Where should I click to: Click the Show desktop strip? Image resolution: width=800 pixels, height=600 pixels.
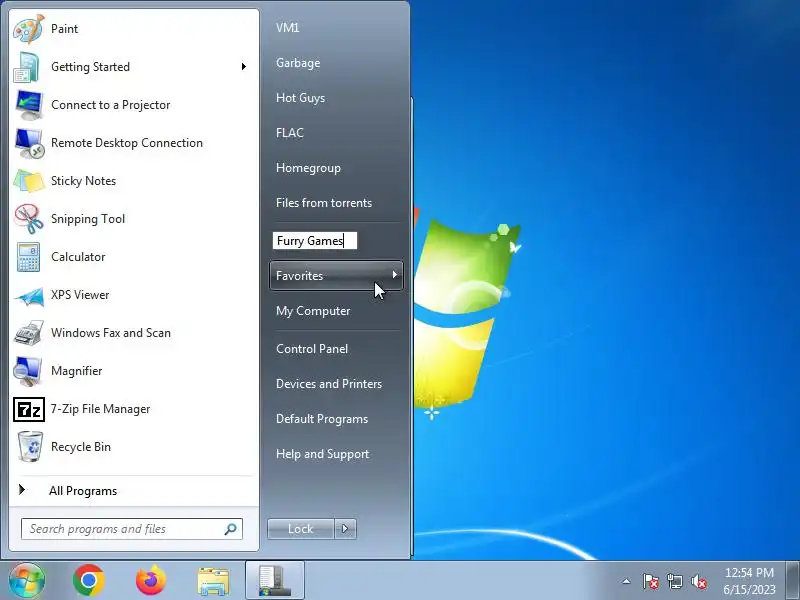pyautogui.click(x=793, y=581)
